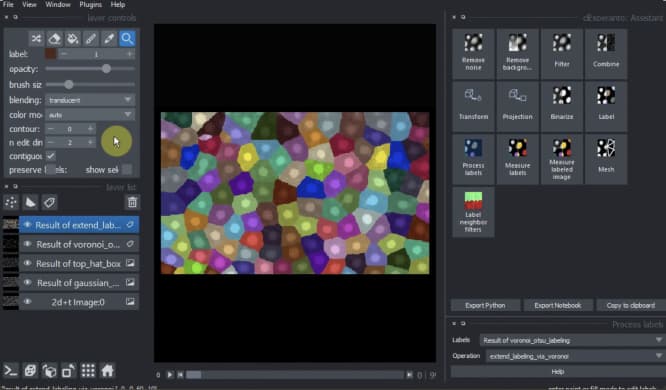The width and height of the screenshot is (666, 390).
Task: Toggle grid mode view
Action: pyautogui.click(x=88, y=371)
